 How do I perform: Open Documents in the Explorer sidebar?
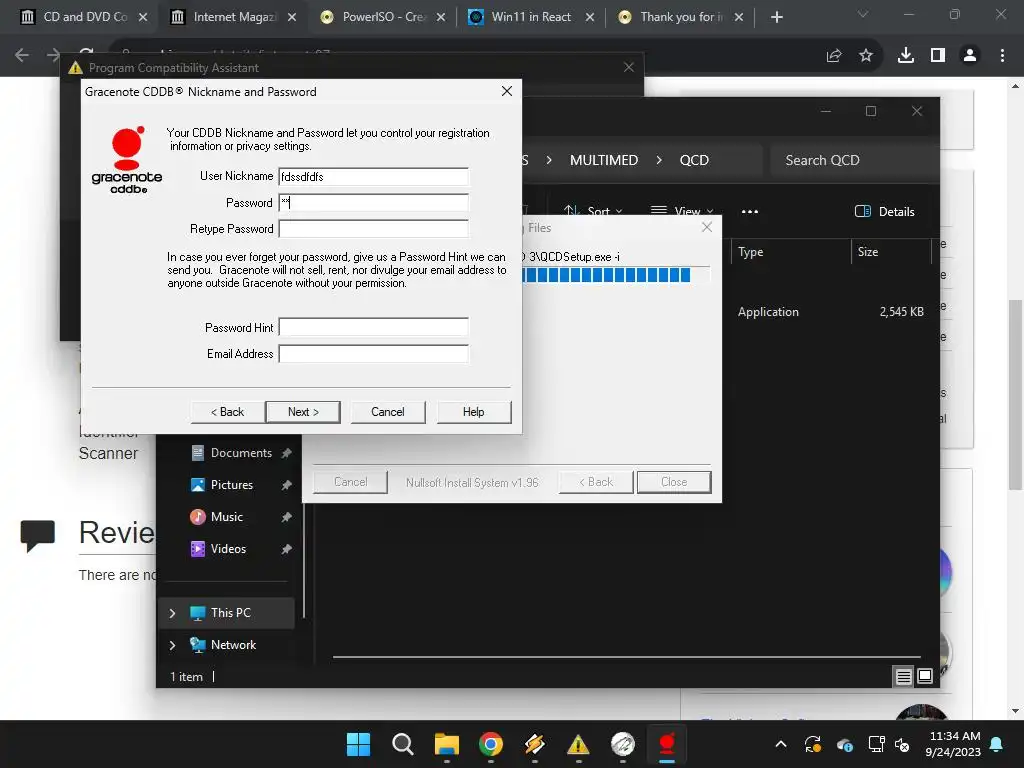(240, 453)
